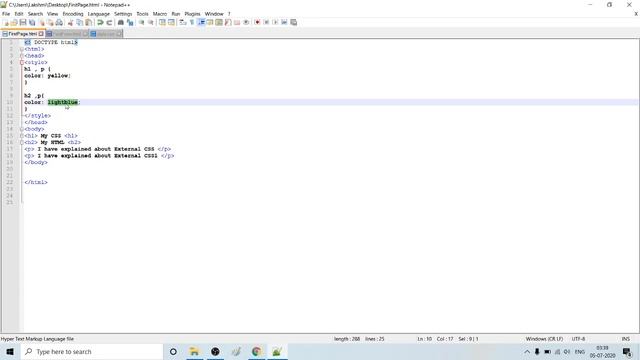Viewport: 640px width, 360px height.
Task: Undo the last edit with the Undo arrow
Action: (x=100, y=22)
